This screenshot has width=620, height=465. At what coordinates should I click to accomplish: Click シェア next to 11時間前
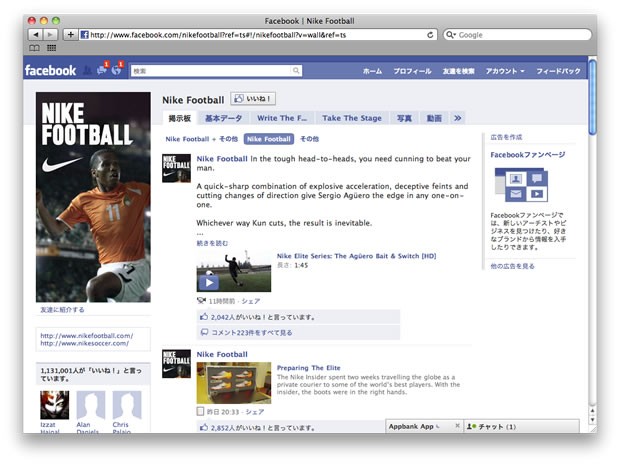point(251,301)
